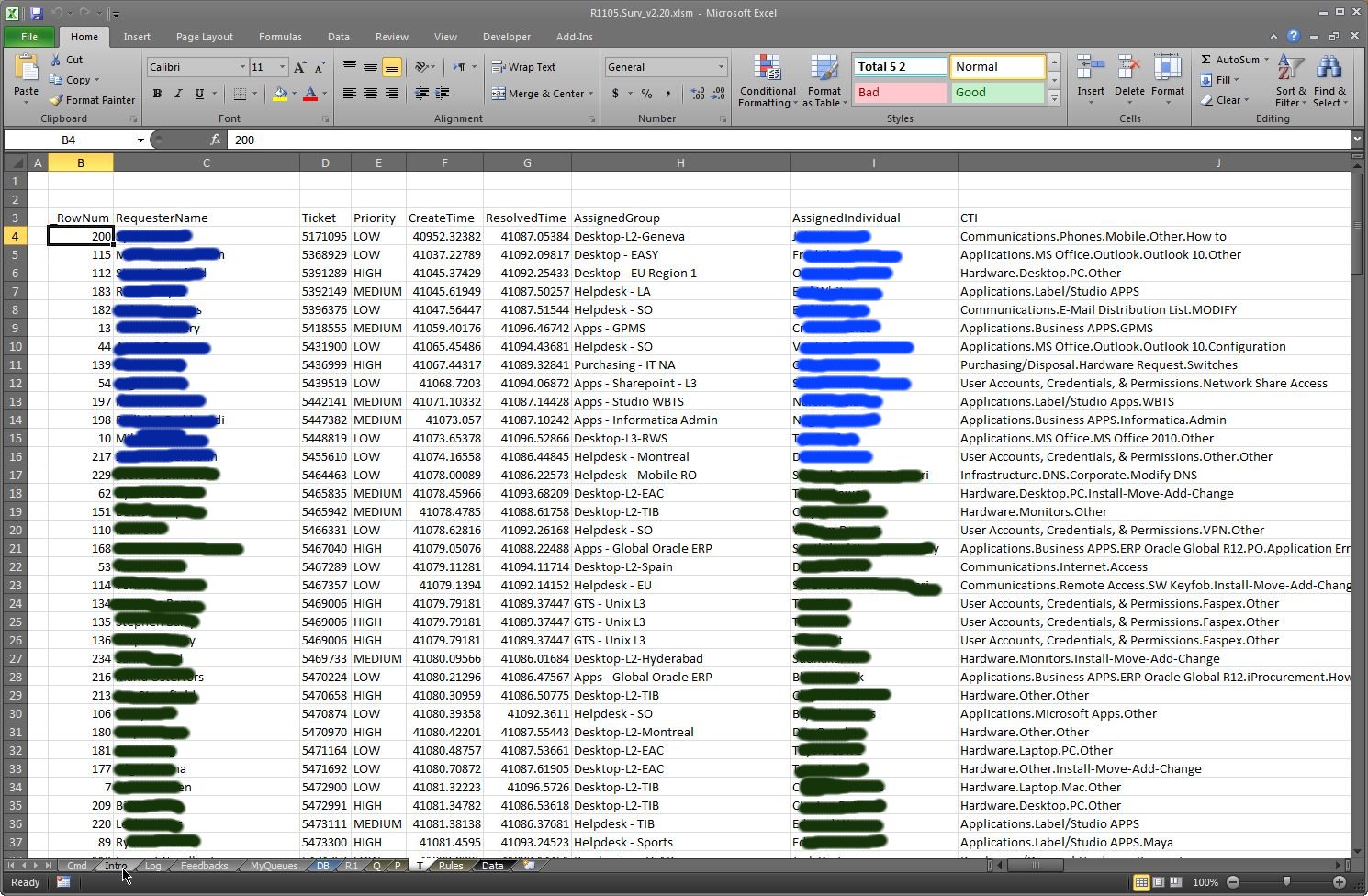Open Format as Table gallery
This screenshot has width=1368, height=896.
(824, 81)
